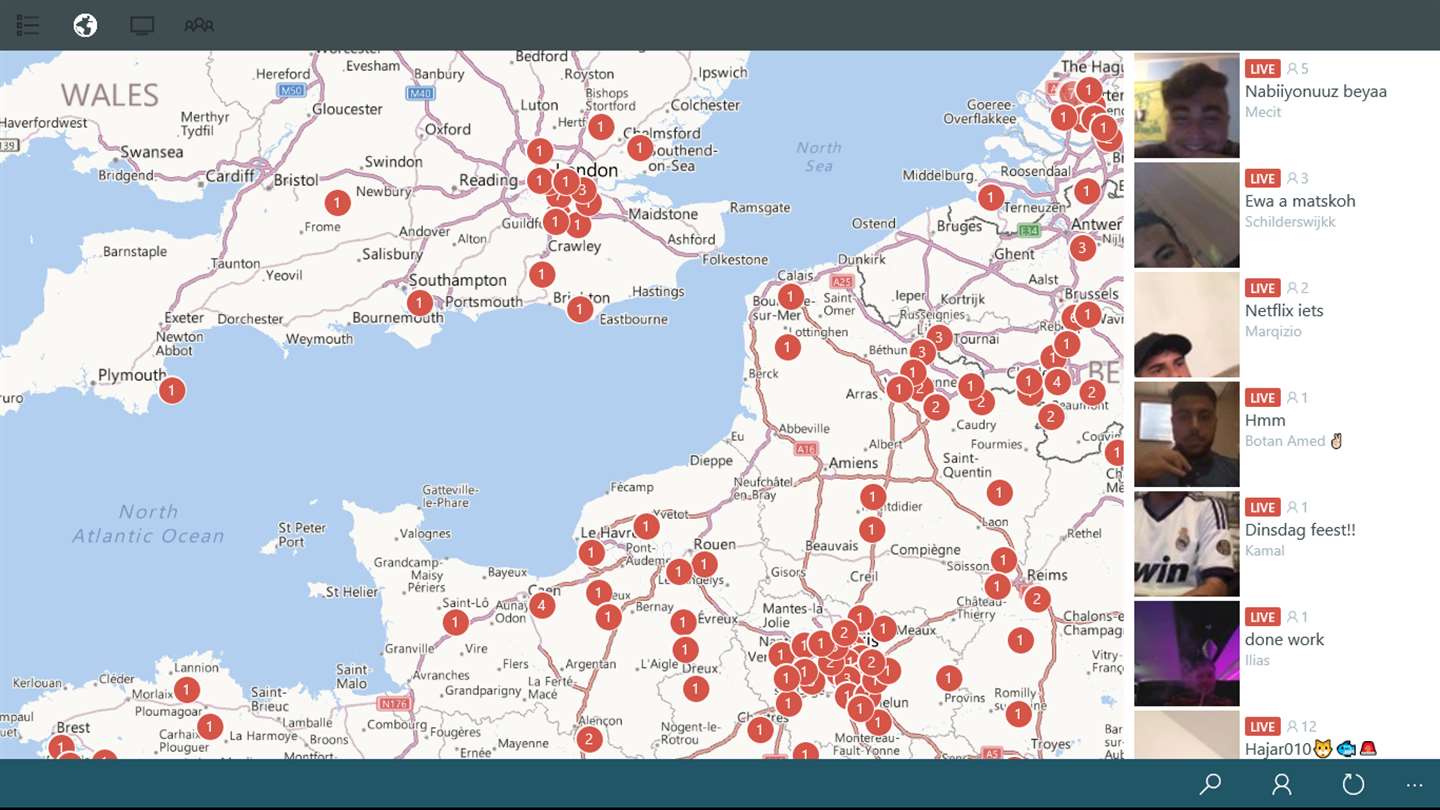Click the marker labeled 4 near Caen

[x=542, y=605]
